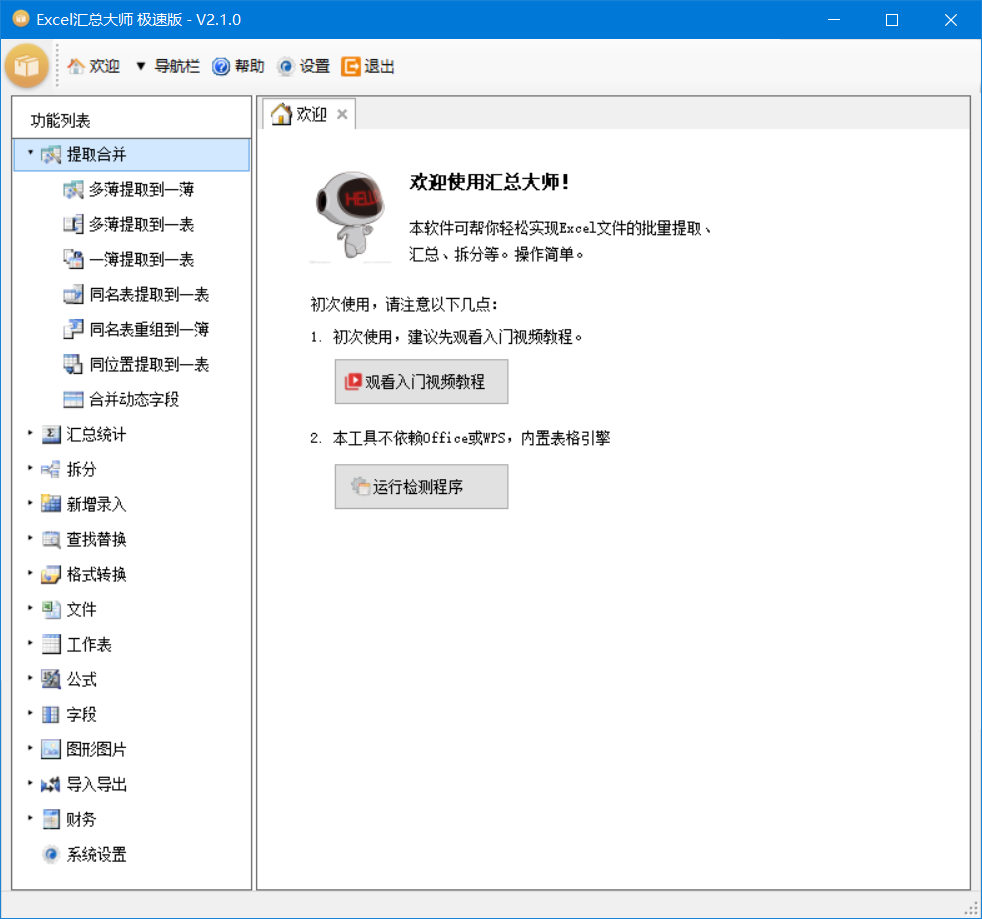982x919 pixels.
Task: Click the 图形图片 picture icon
Action: tap(51, 749)
